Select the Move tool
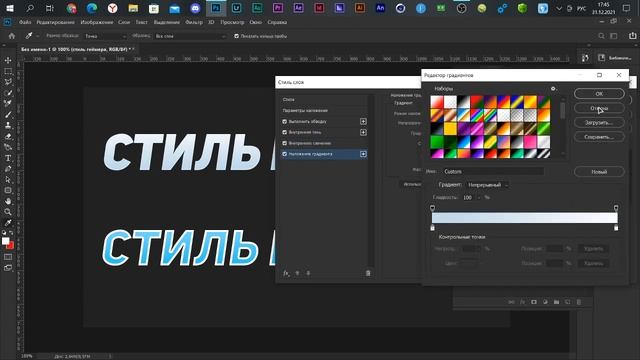 coord(8,60)
